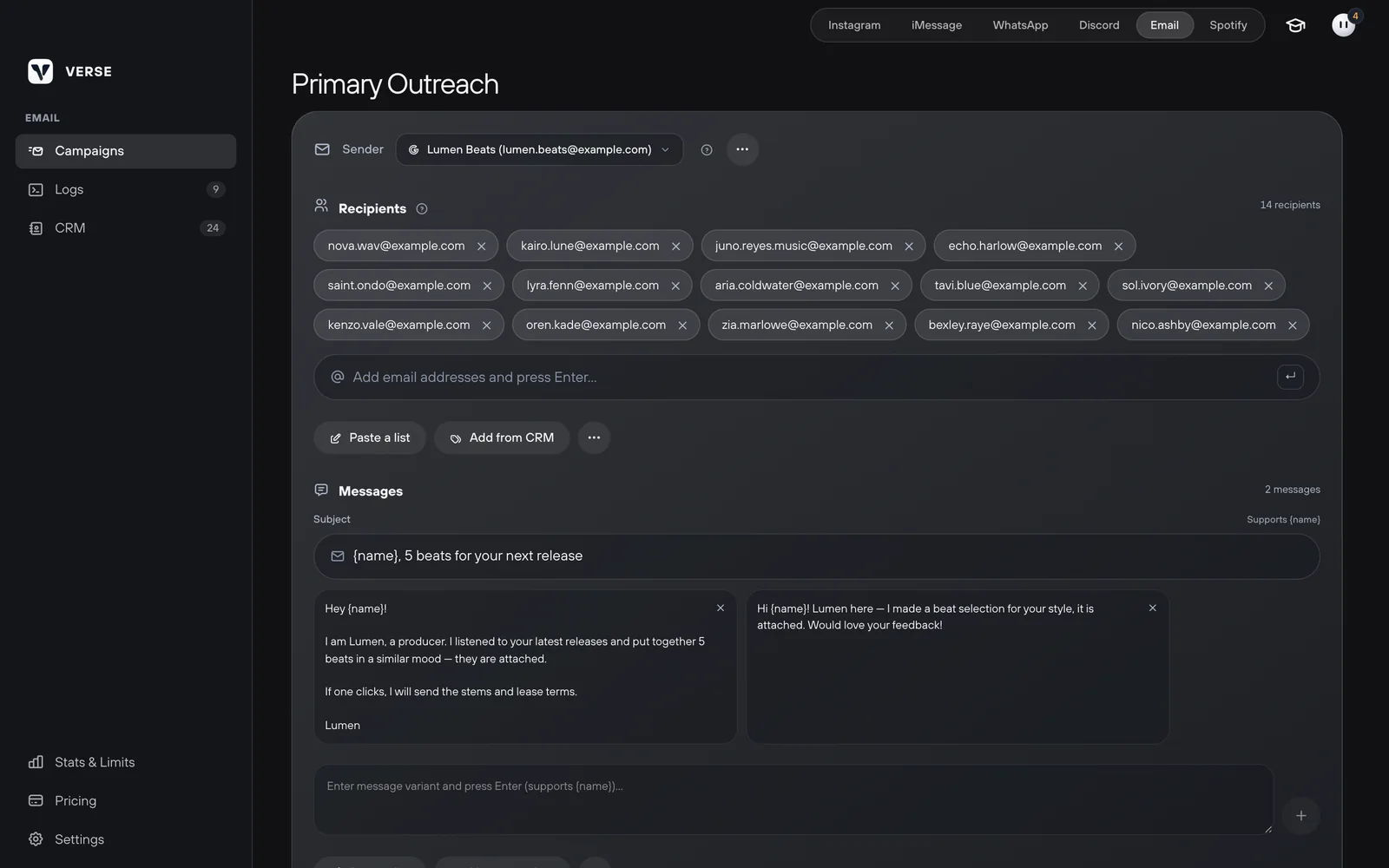Open the graduation cap tutorial icon
The width and height of the screenshot is (1389, 868).
click(1295, 25)
